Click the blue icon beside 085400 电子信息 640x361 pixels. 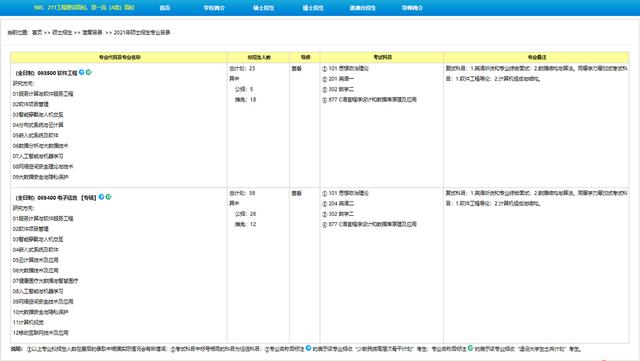tap(101, 197)
